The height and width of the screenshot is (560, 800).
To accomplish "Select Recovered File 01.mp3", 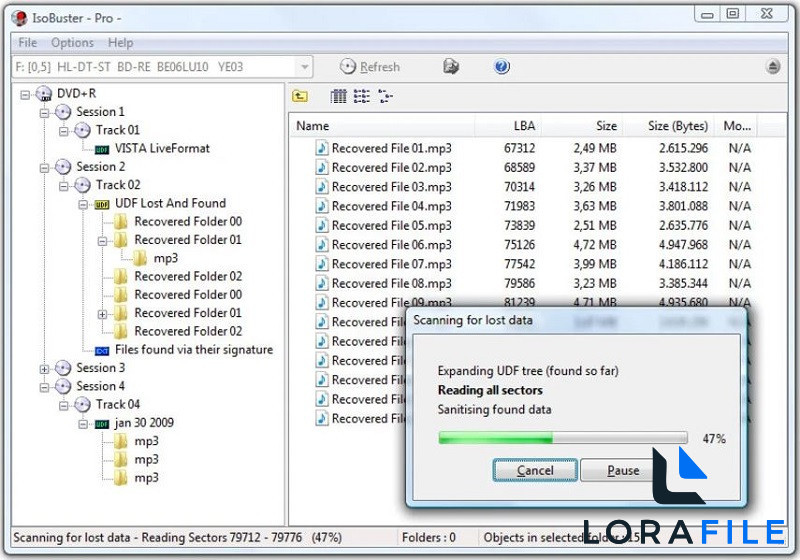I will coord(391,148).
